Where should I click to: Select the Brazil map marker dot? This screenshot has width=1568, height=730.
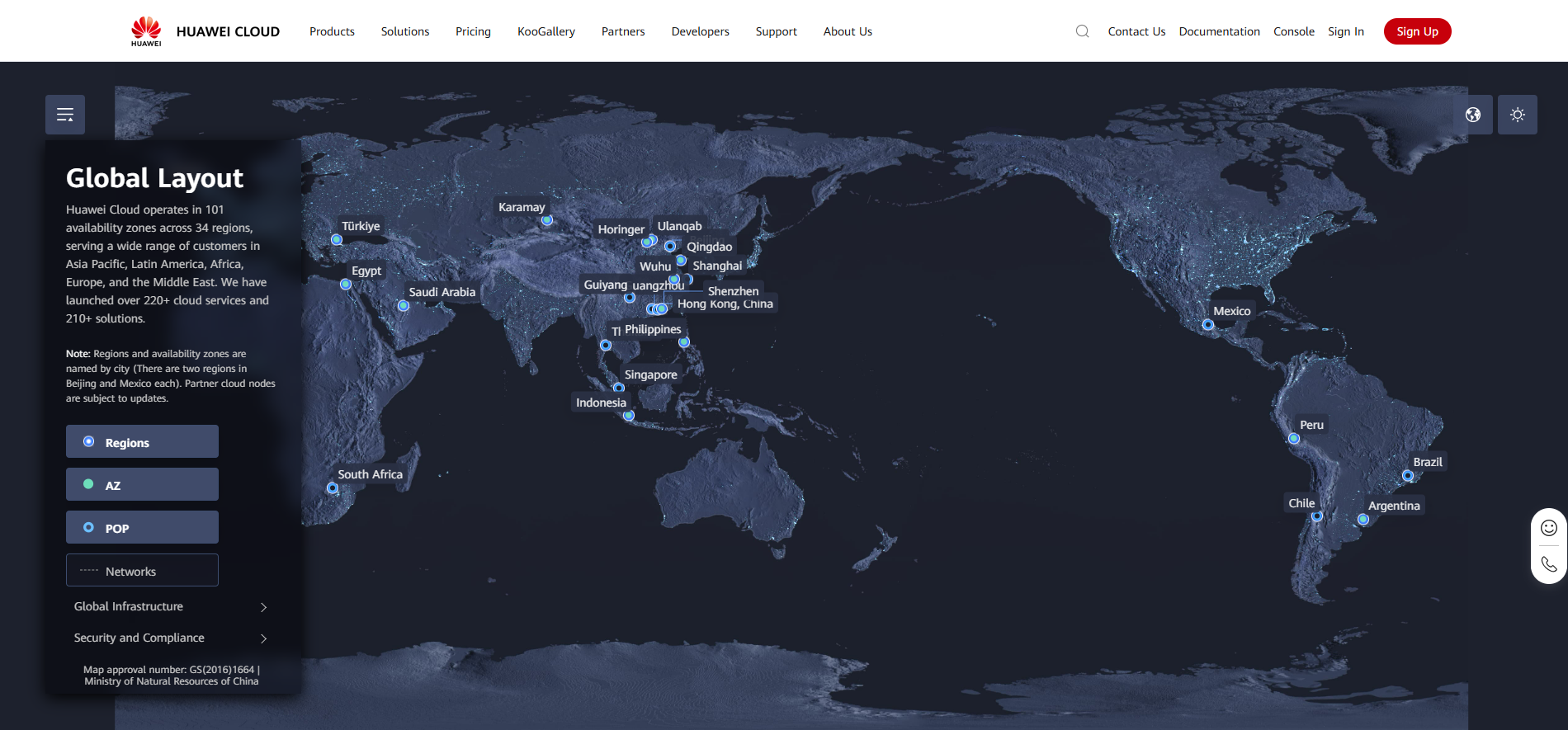pyautogui.click(x=1408, y=476)
